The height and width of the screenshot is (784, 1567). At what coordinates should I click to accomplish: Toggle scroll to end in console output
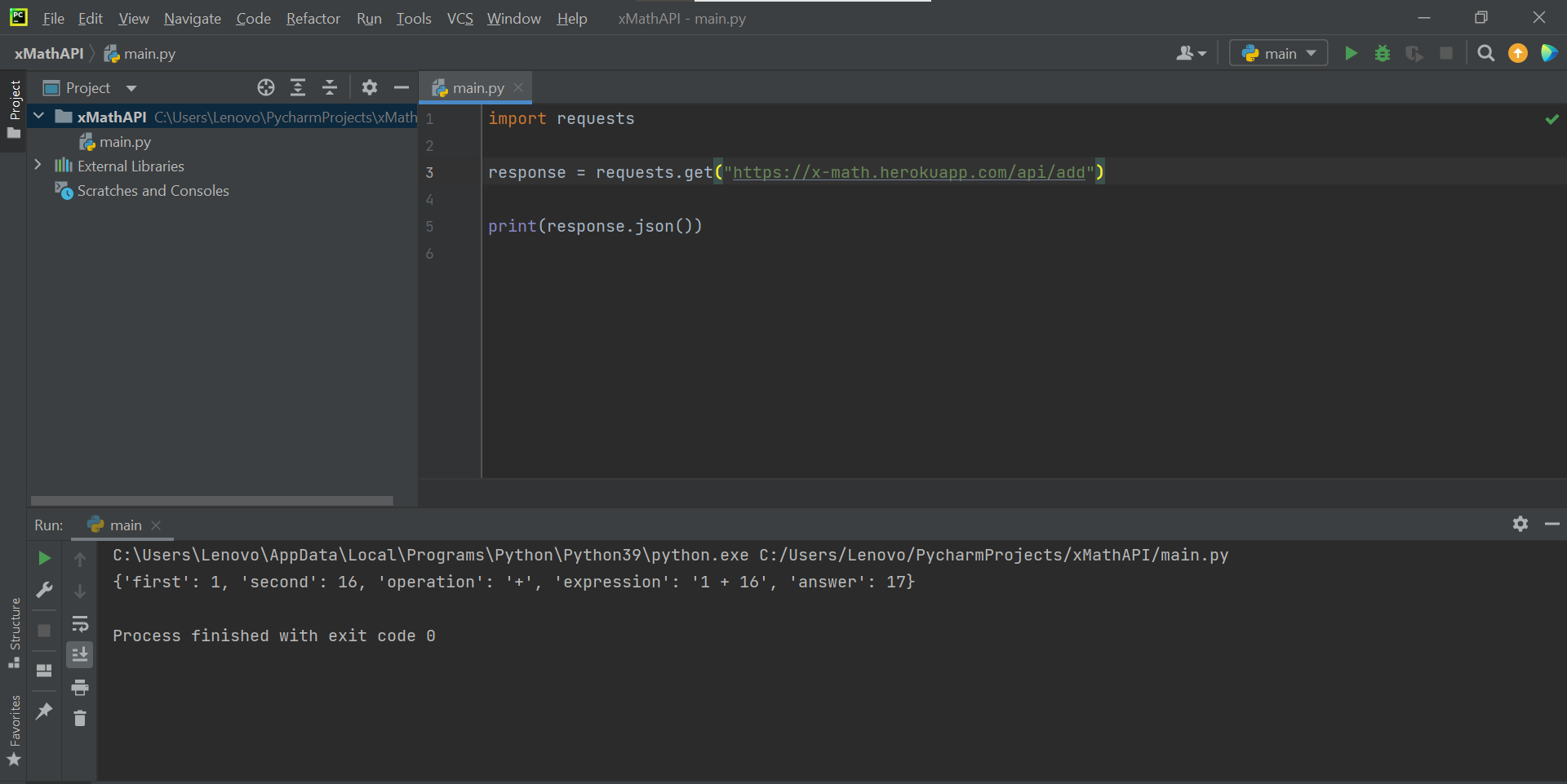[x=80, y=653]
